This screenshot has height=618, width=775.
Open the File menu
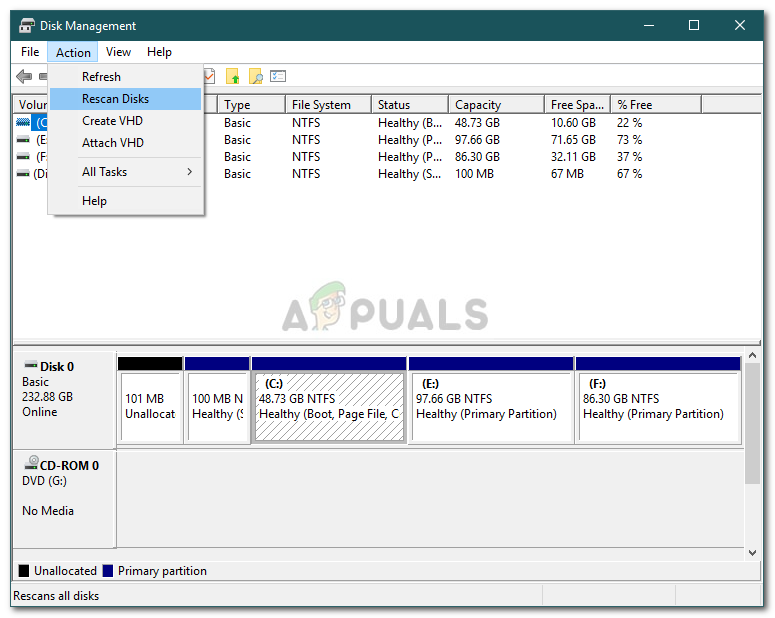30,52
